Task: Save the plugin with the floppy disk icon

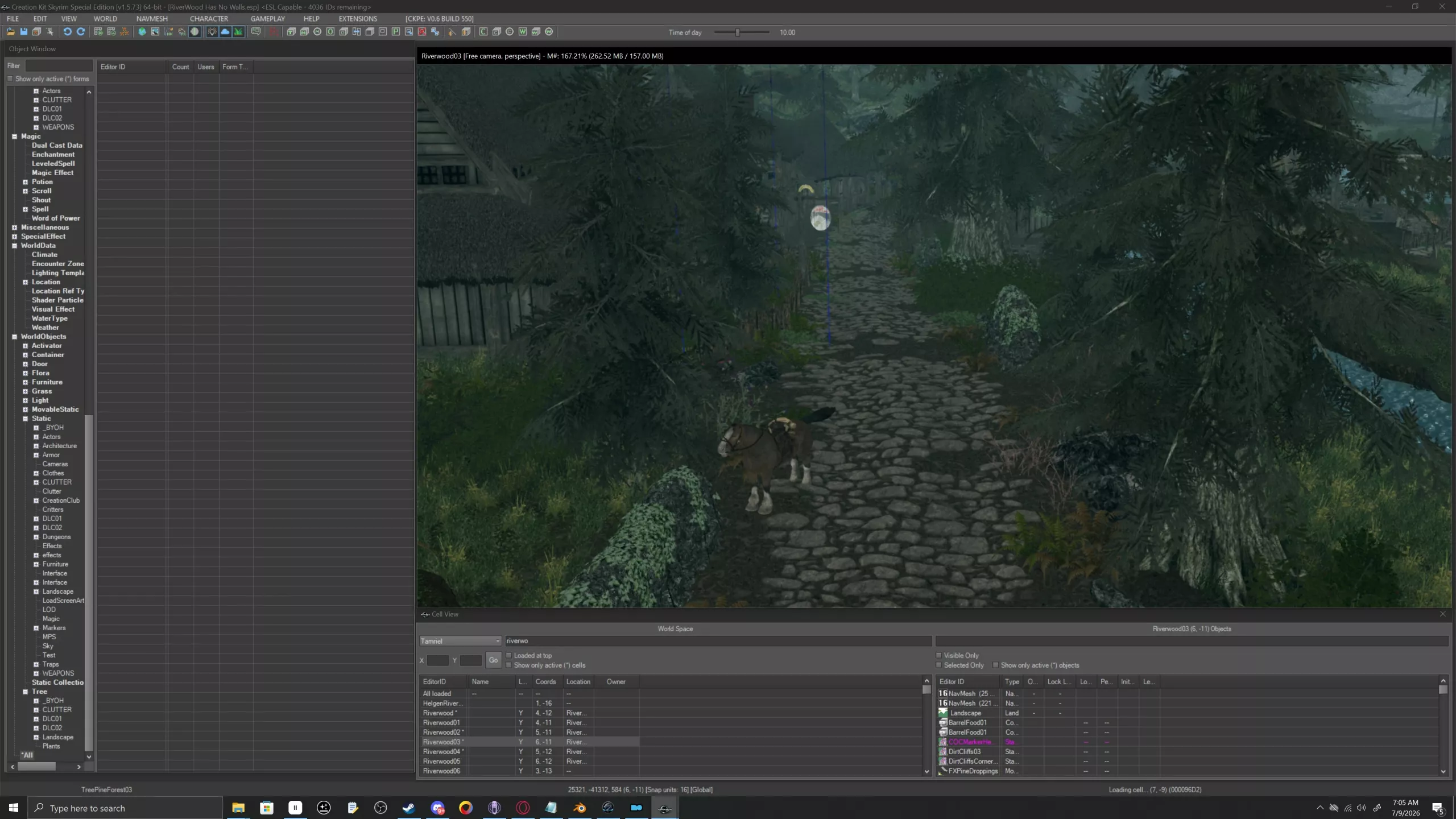Action: (23, 32)
